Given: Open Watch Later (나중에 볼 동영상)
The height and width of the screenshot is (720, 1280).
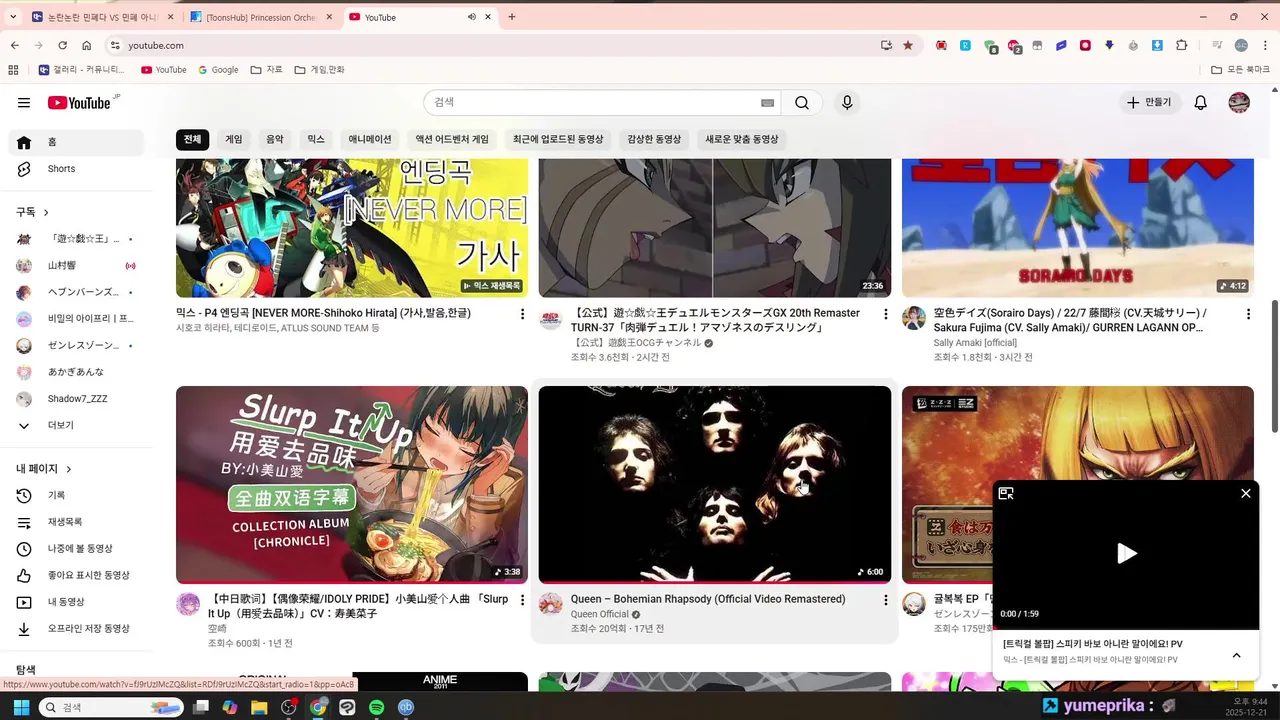Looking at the screenshot, I should click(x=76, y=548).
